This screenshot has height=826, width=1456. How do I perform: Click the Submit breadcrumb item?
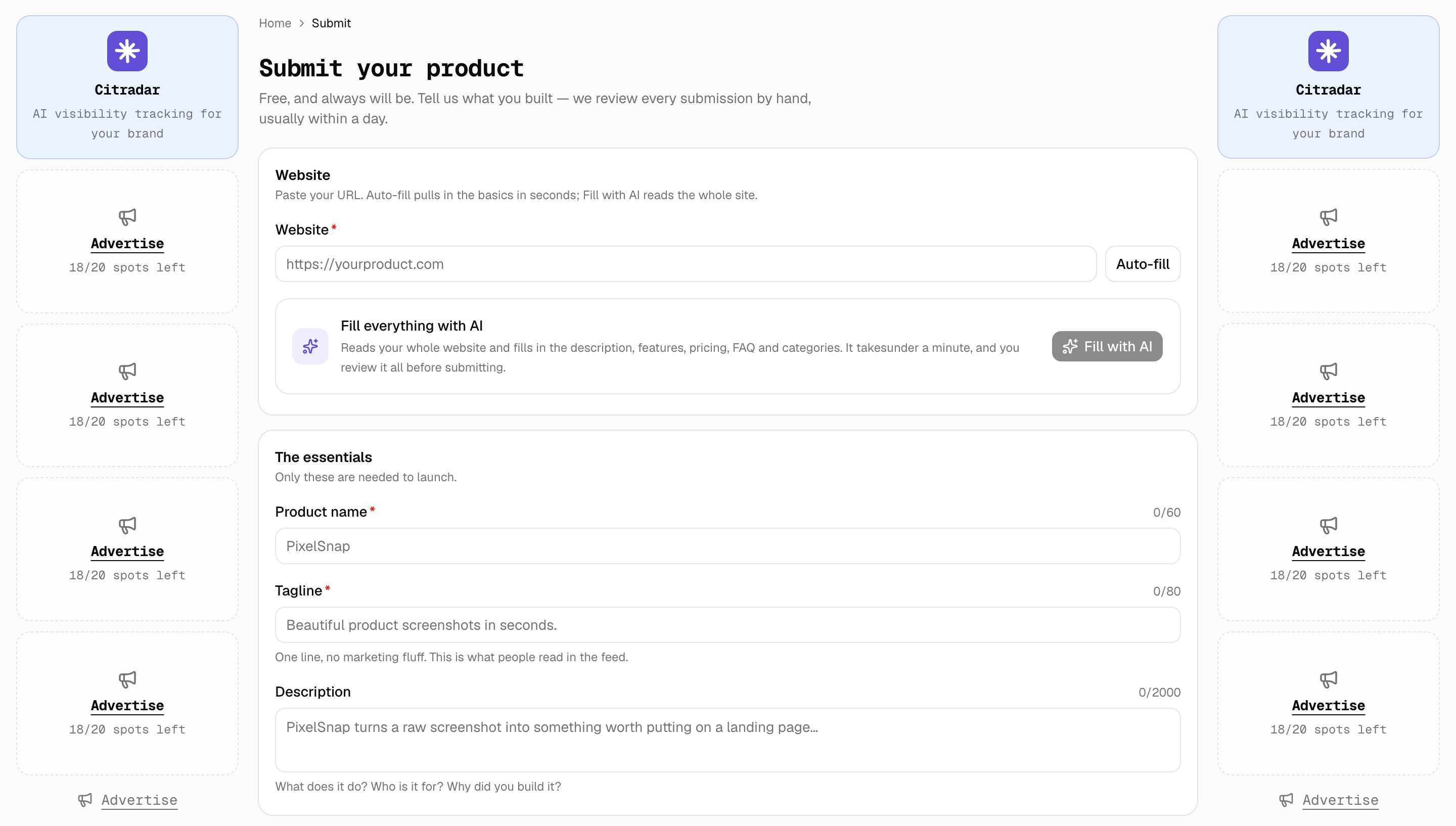point(331,23)
